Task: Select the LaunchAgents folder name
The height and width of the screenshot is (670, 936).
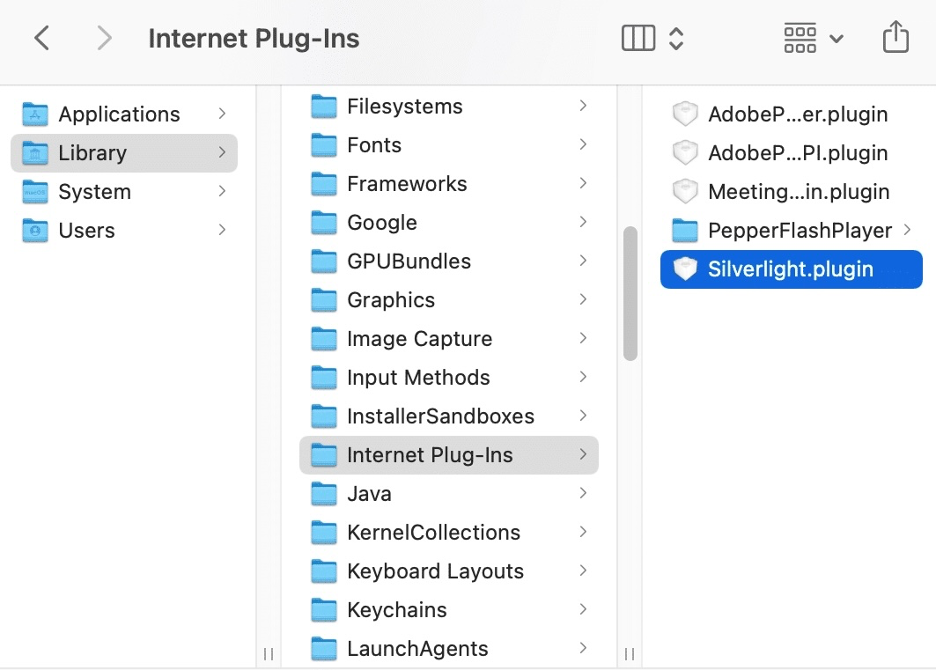Action: 418,649
